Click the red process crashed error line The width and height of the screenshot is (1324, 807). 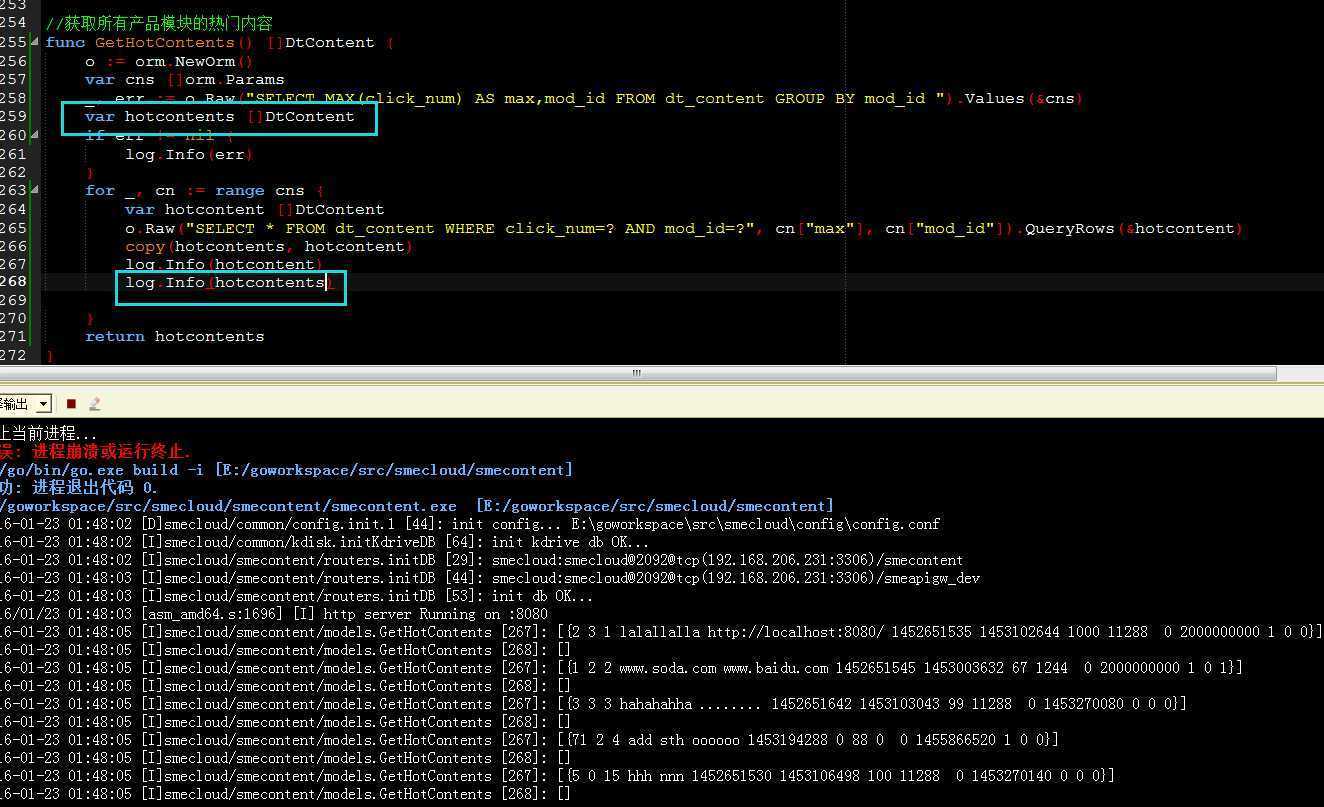pyautogui.click(x=95, y=452)
